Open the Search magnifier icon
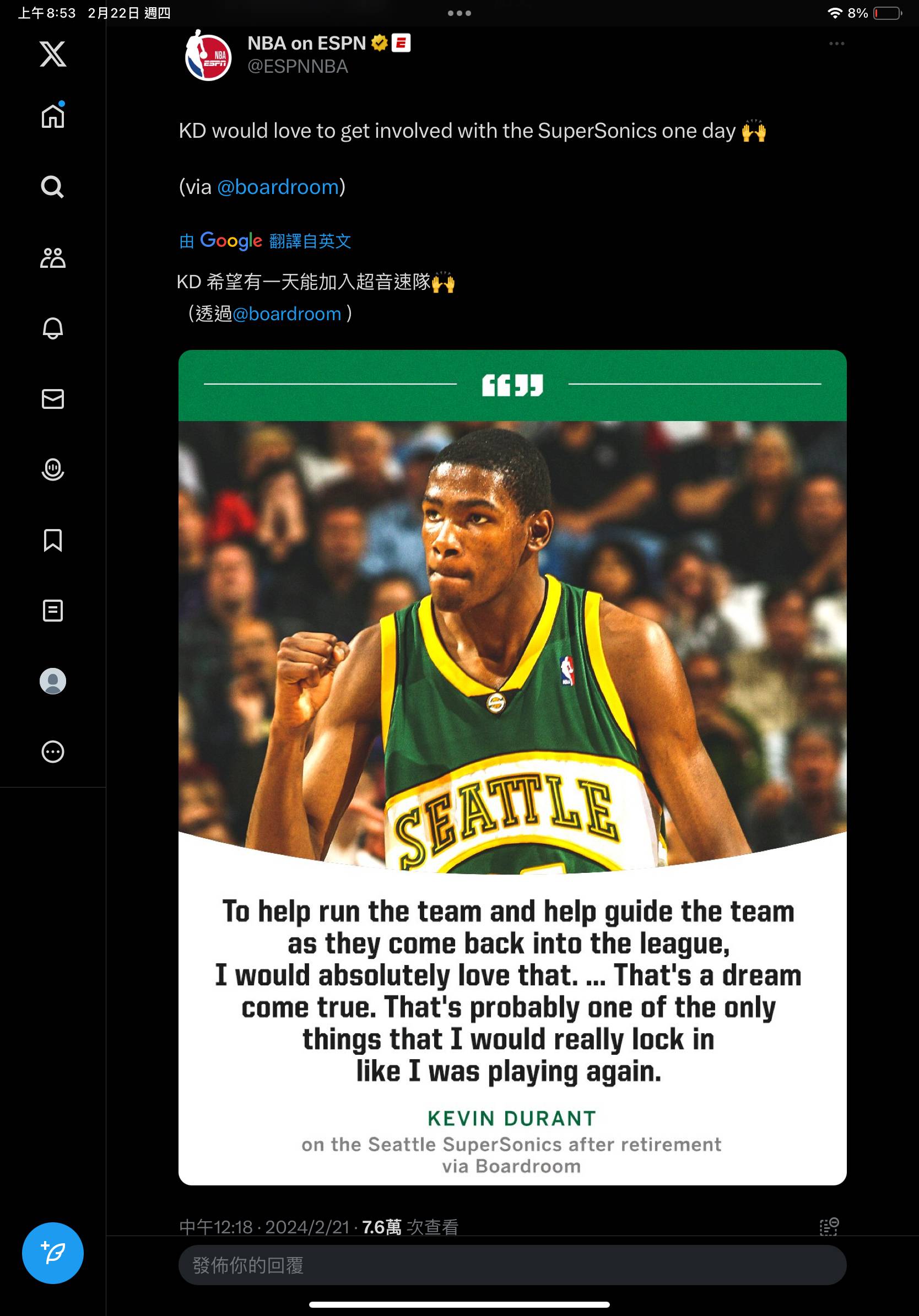The height and width of the screenshot is (1316, 919). coord(53,187)
